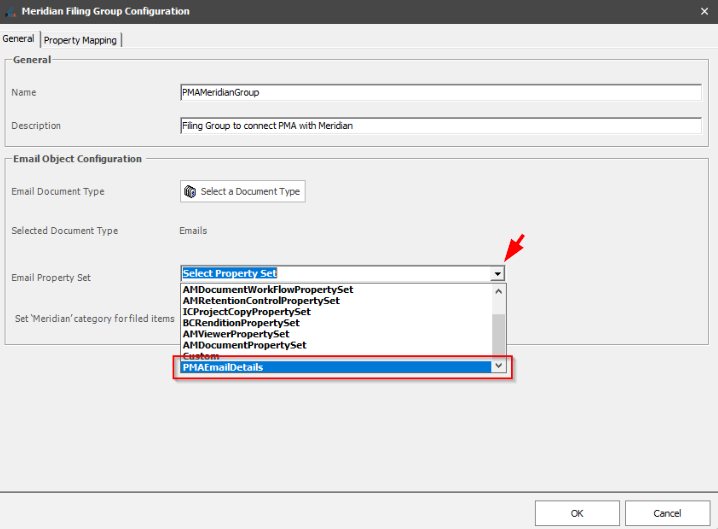The width and height of the screenshot is (718, 529).
Task: Select the General tab
Action: (18, 39)
